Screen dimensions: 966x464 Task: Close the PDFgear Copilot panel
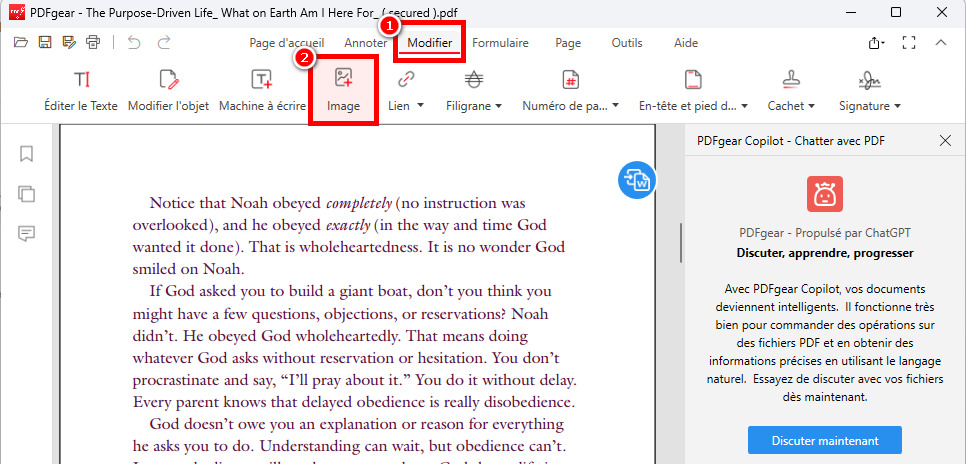click(x=945, y=141)
